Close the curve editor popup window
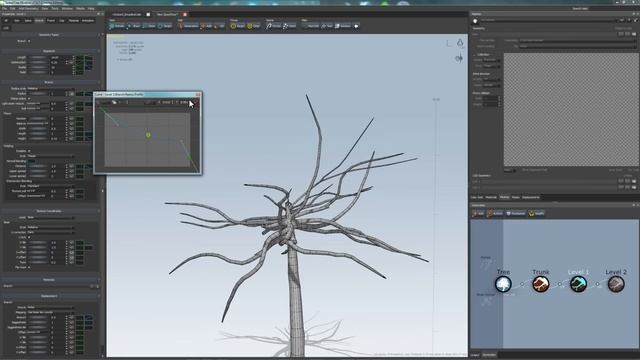640x360 pixels. click(x=198, y=94)
